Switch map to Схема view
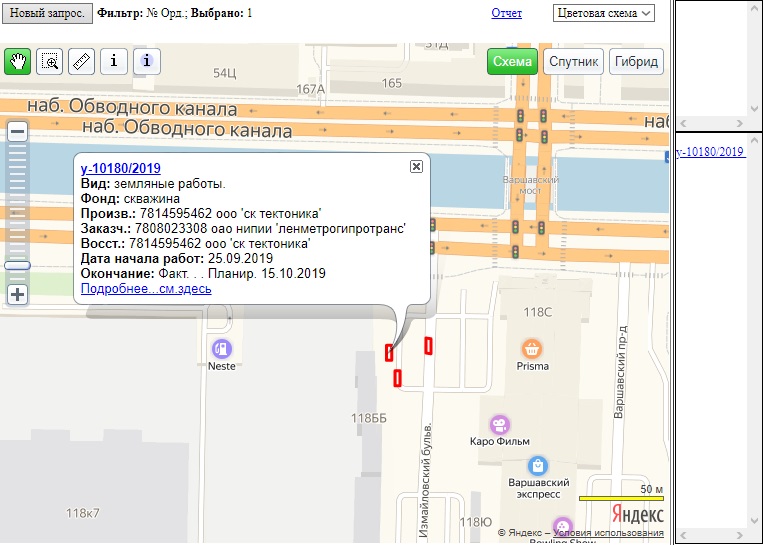Screen dimensions: 763x545 click(x=513, y=62)
